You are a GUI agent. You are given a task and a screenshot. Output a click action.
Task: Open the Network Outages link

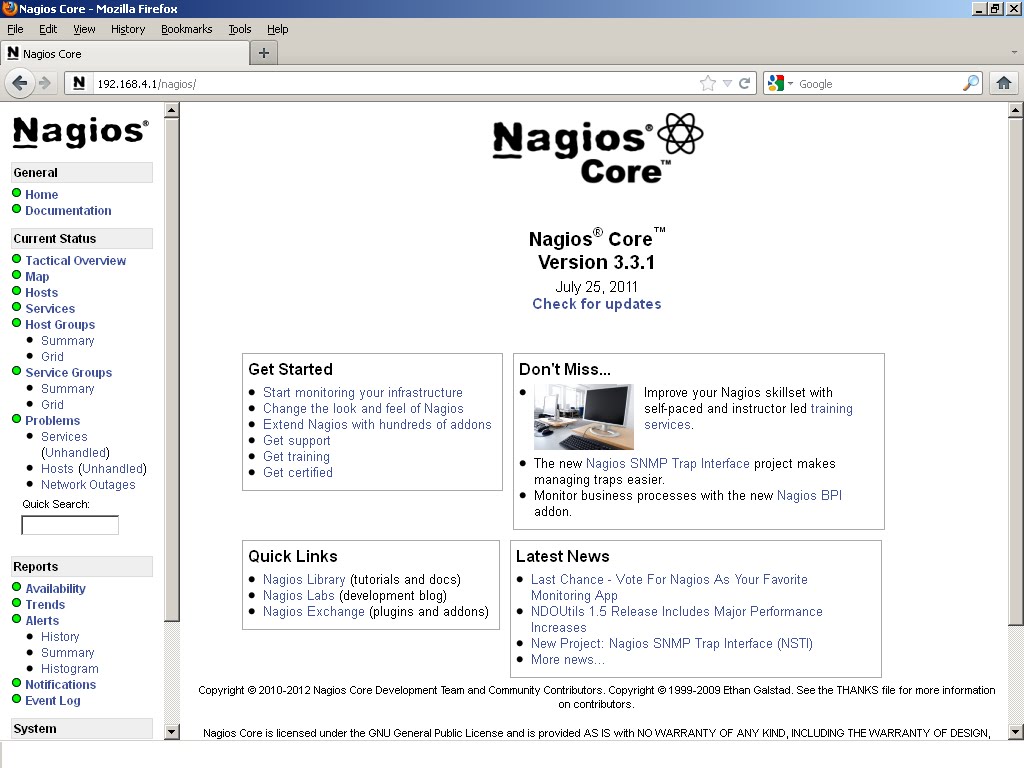88,485
